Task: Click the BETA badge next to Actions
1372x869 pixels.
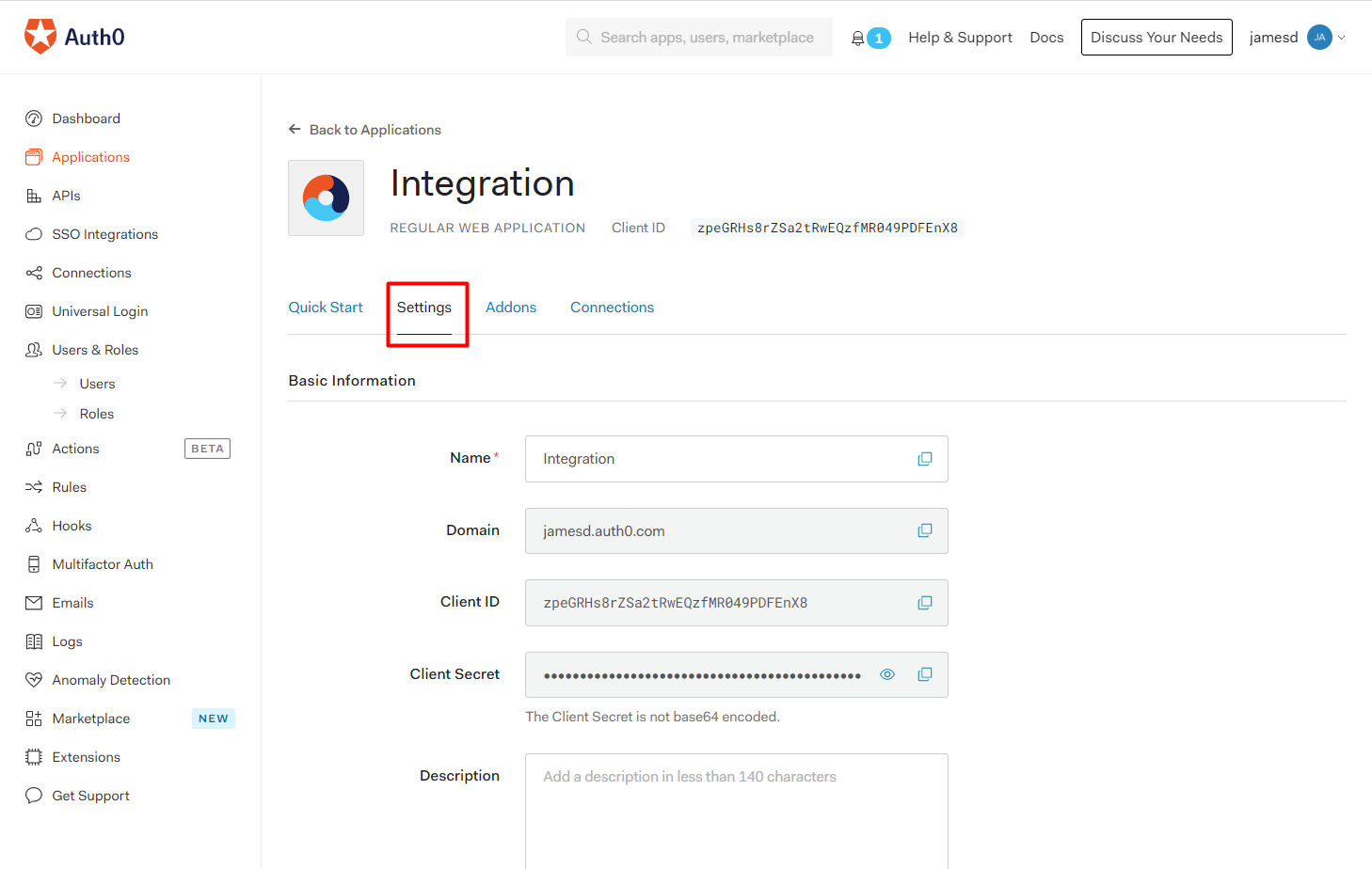Action: pyautogui.click(x=207, y=449)
